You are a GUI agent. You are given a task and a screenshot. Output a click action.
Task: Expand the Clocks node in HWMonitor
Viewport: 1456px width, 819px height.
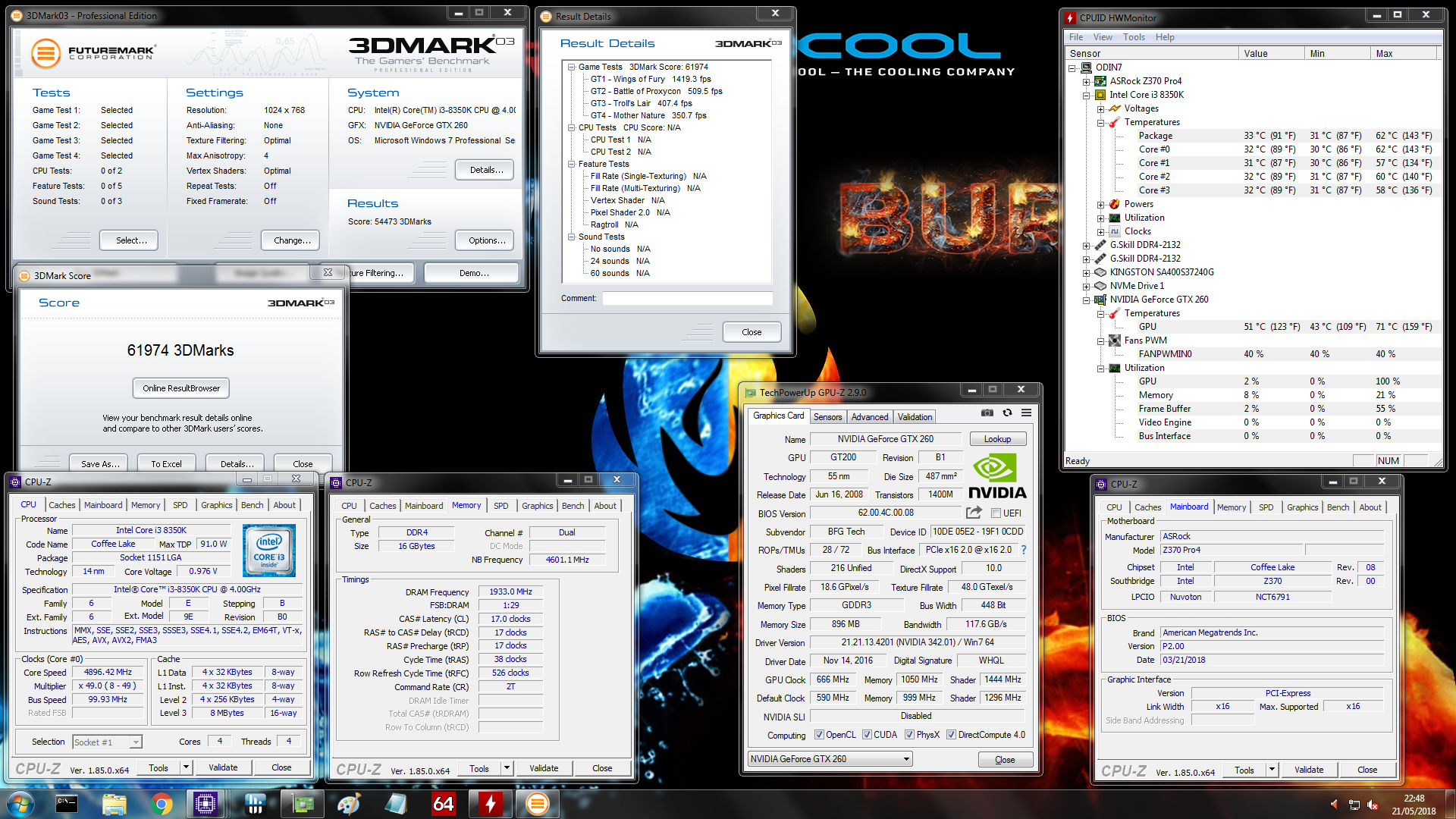point(1100,231)
